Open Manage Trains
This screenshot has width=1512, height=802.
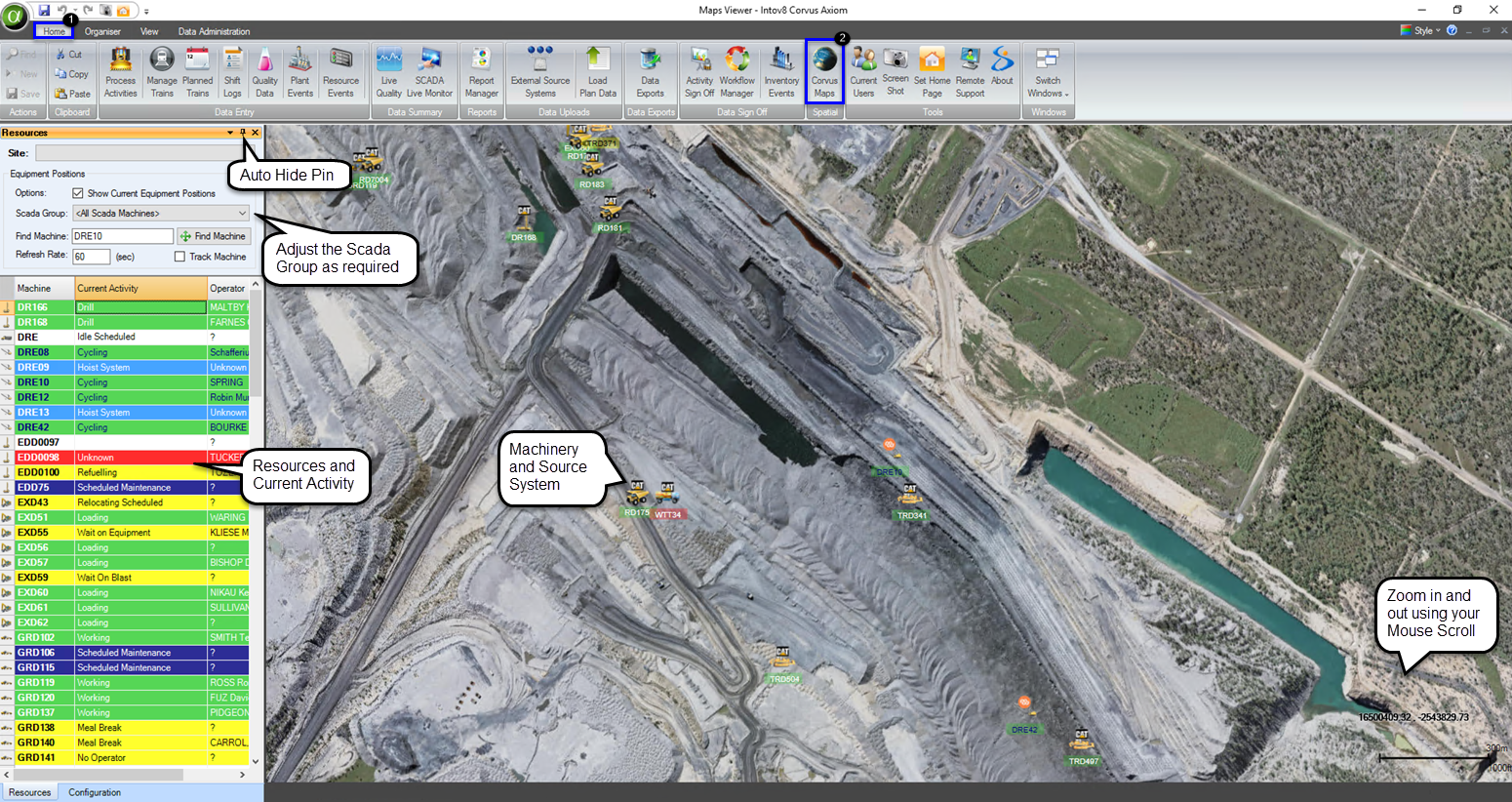162,72
